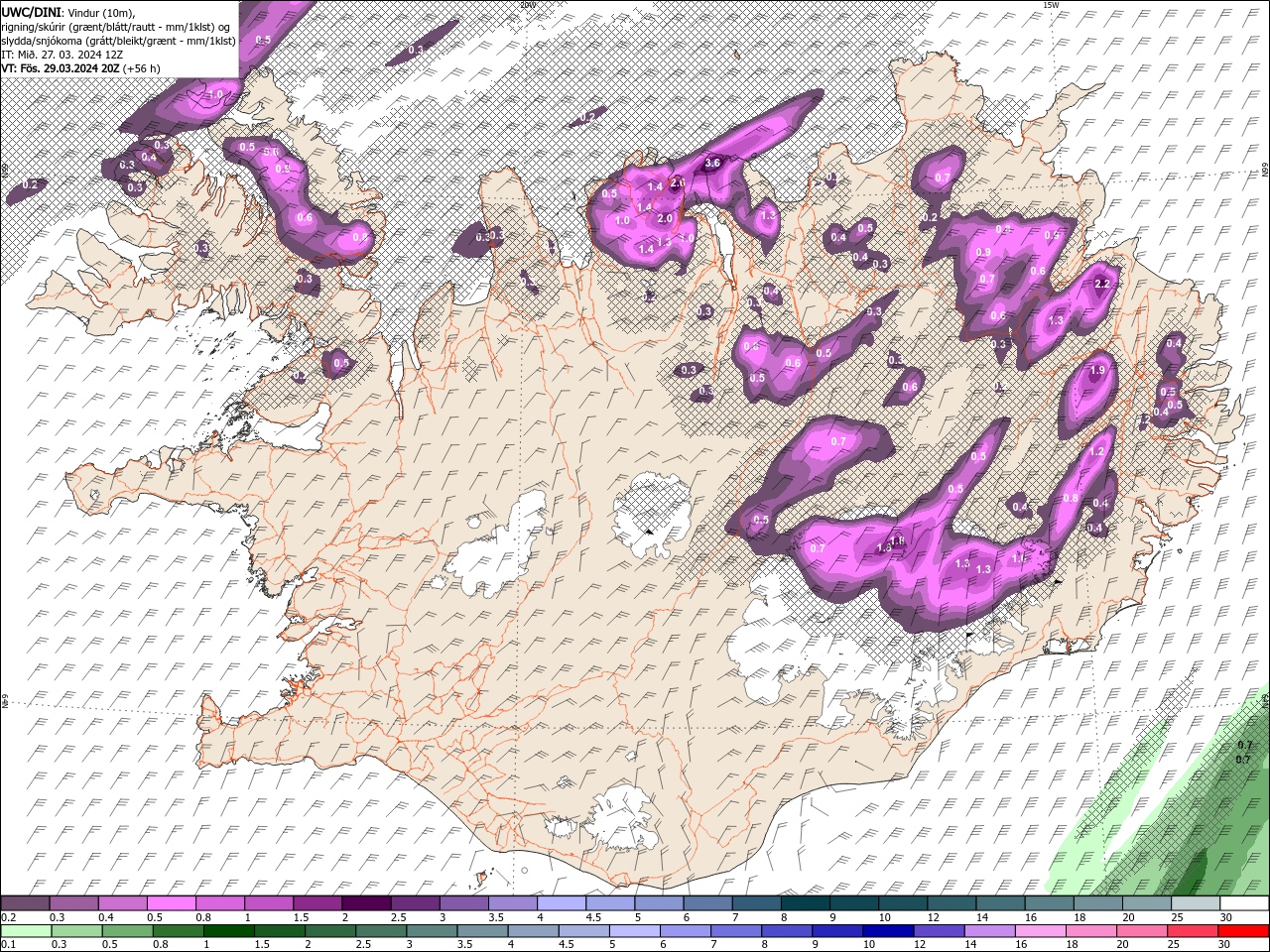Click the '0.4' label on the snow scale
This screenshot has height=952, width=1270.
[x=106, y=917]
